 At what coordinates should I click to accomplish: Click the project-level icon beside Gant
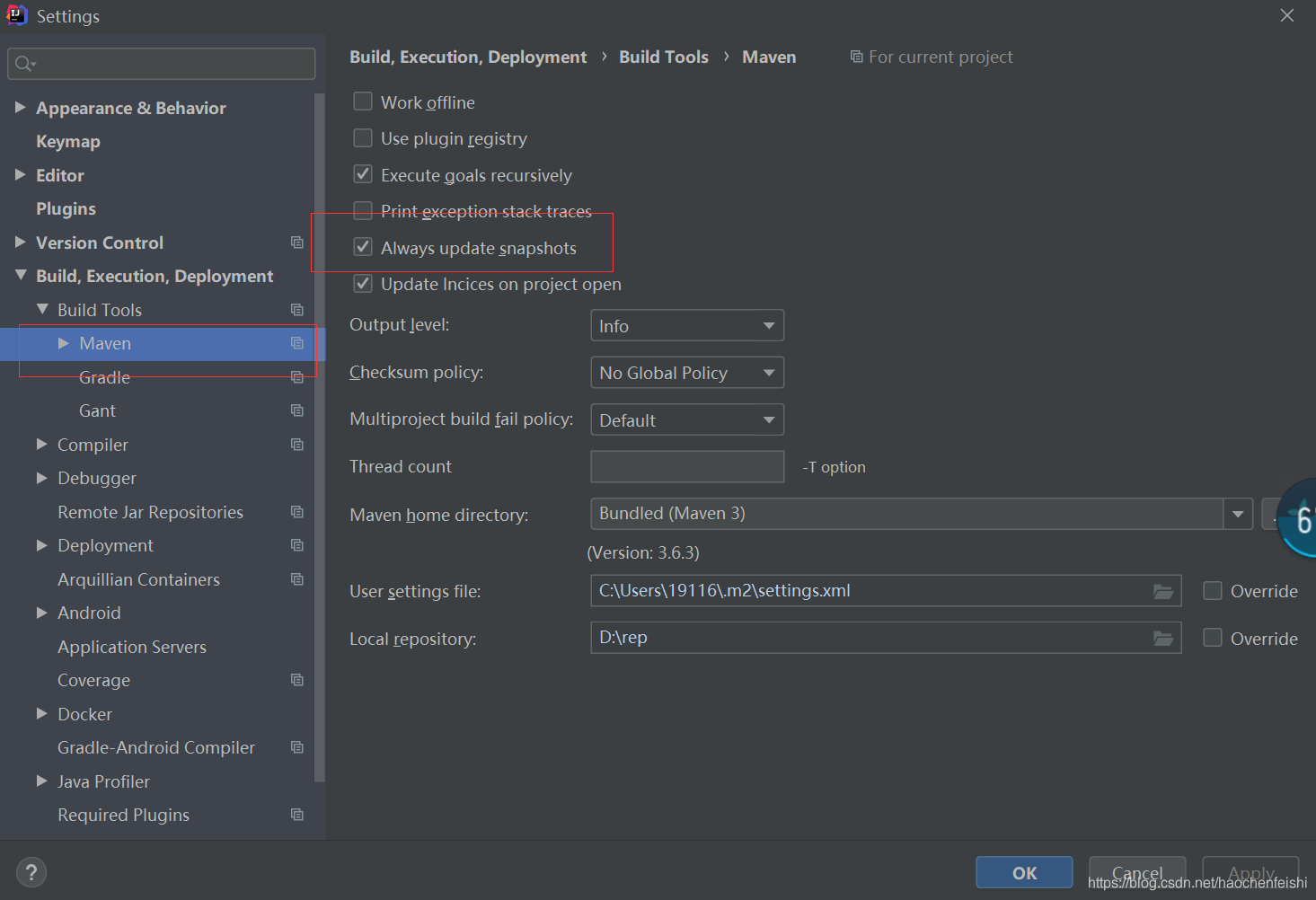click(x=297, y=410)
